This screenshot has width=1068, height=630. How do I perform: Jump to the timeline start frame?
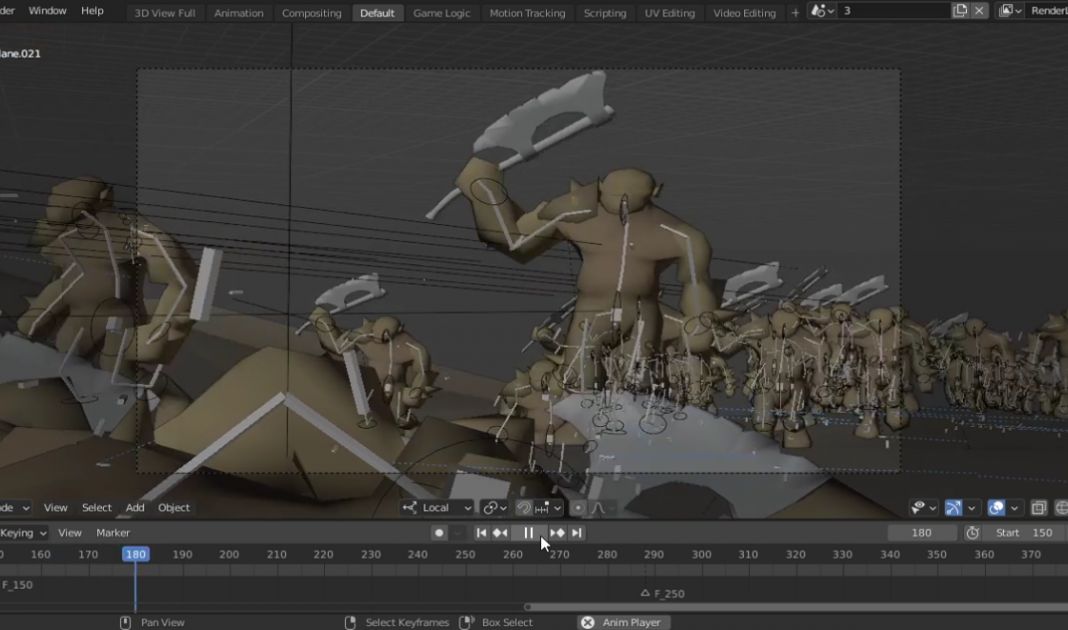481,533
